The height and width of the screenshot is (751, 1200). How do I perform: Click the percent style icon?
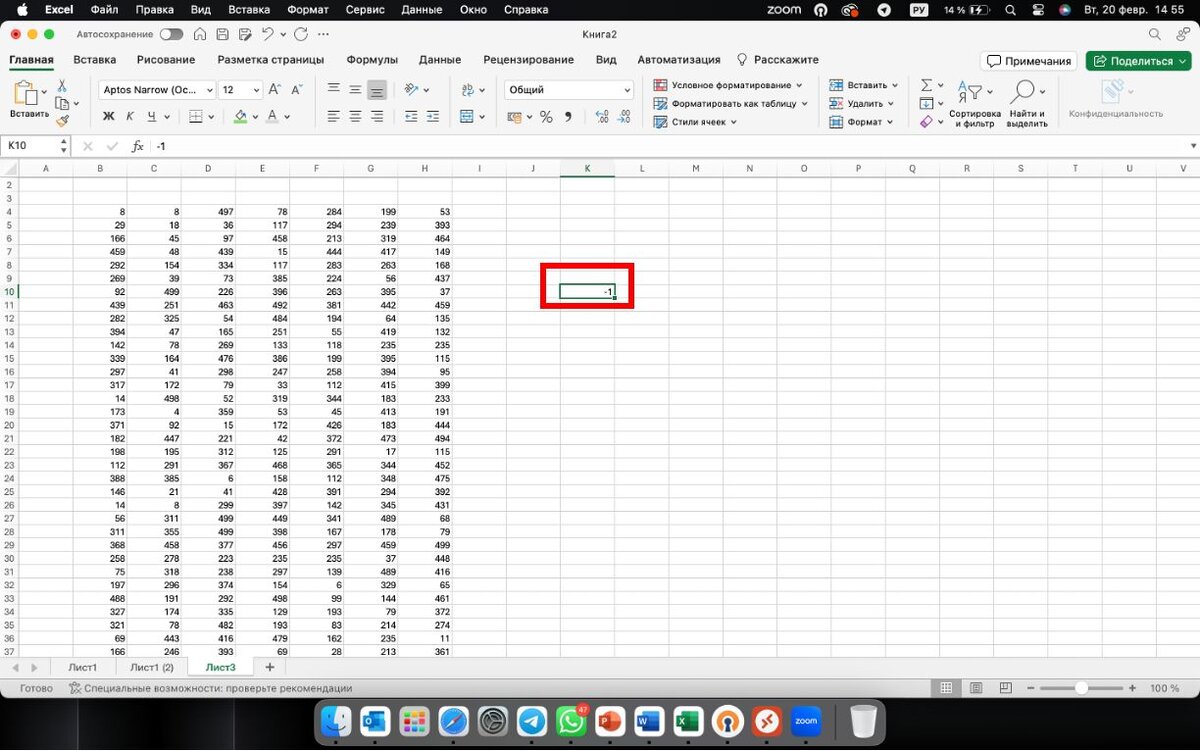coord(546,117)
